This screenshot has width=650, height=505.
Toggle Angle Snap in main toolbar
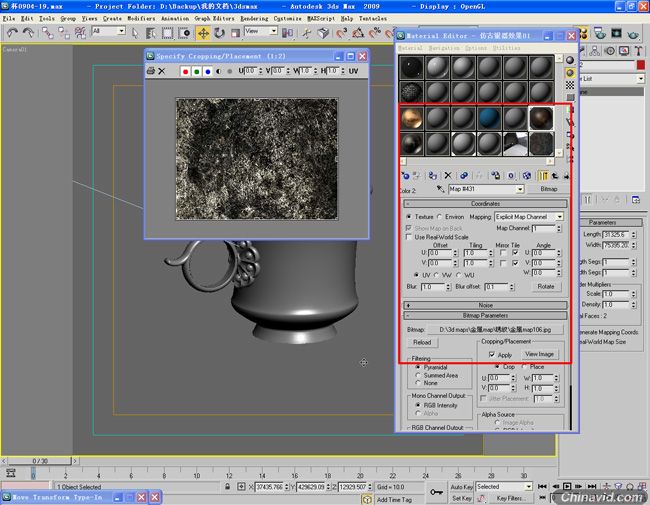pyautogui.click(x=358, y=33)
